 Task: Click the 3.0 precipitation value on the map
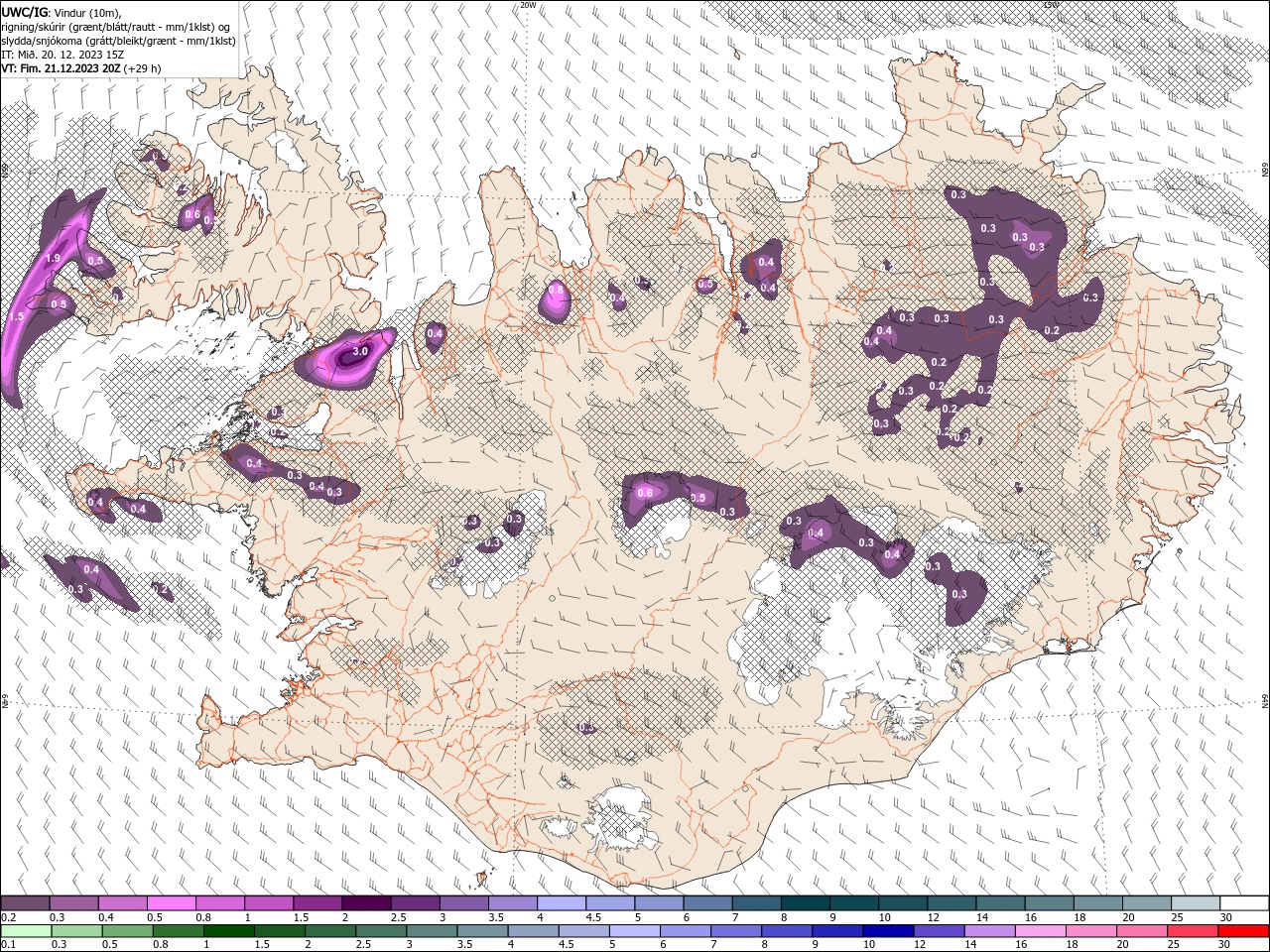pos(360,351)
